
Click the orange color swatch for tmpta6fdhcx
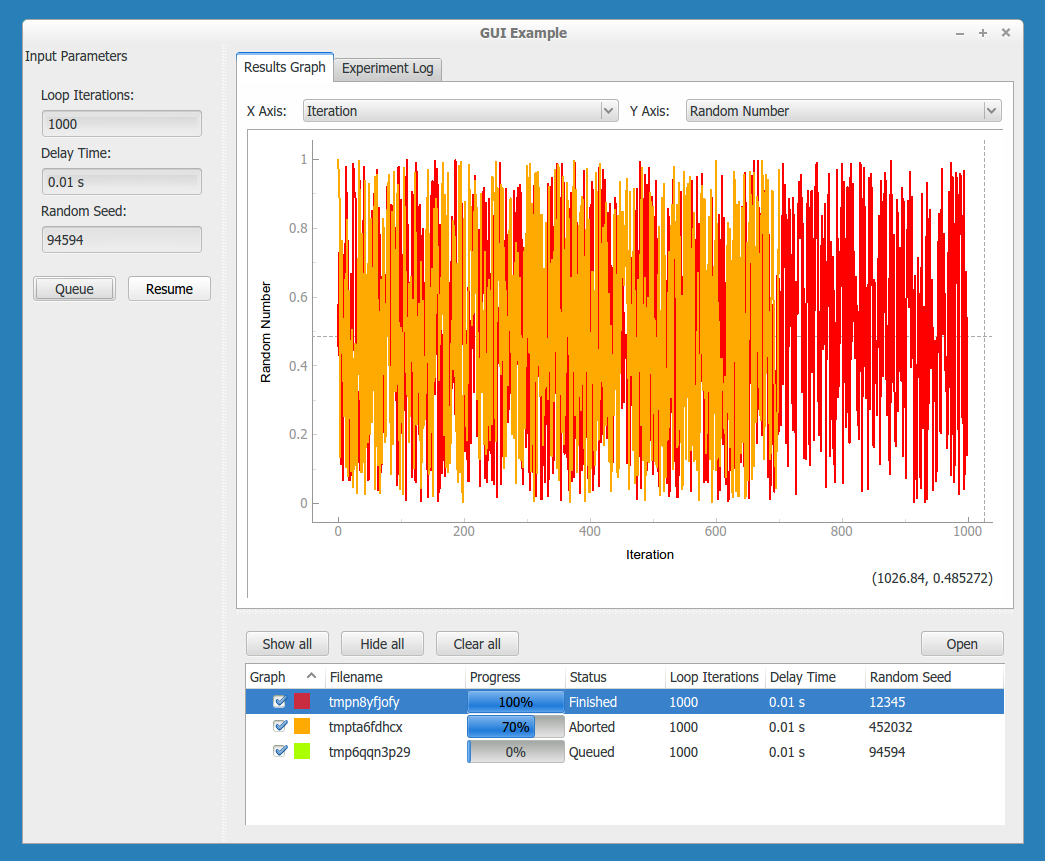pyautogui.click(x=301, y=727)
